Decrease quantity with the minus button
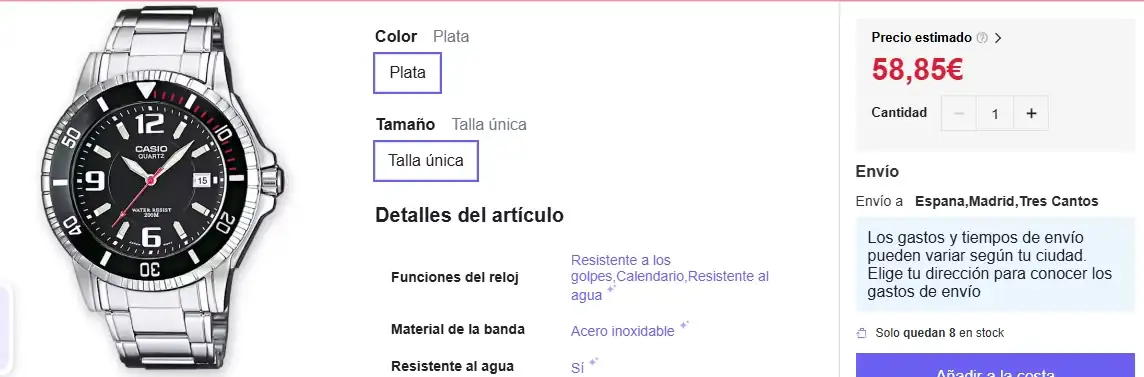The height and width of the screenshot is (377, 1144). [x=959, y=114]
